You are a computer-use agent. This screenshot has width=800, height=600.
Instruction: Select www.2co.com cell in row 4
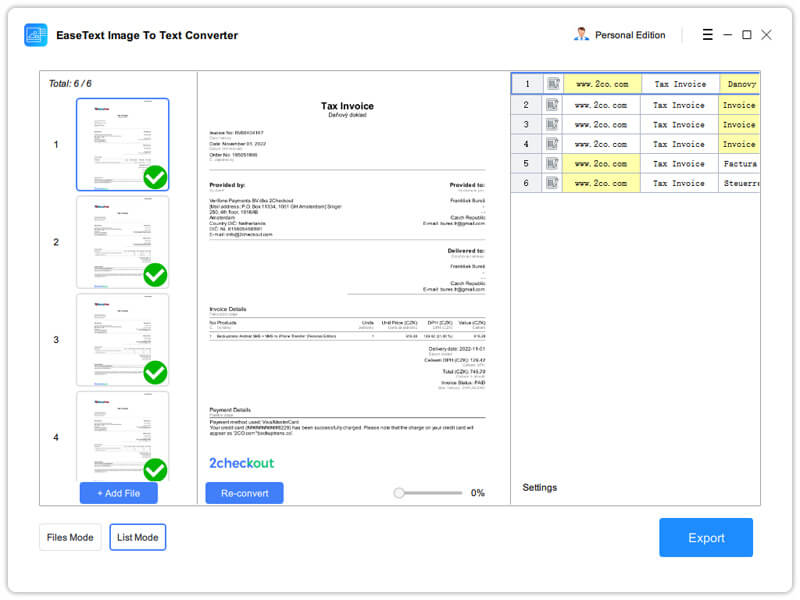pyautogui.click(x=601, y=144)
